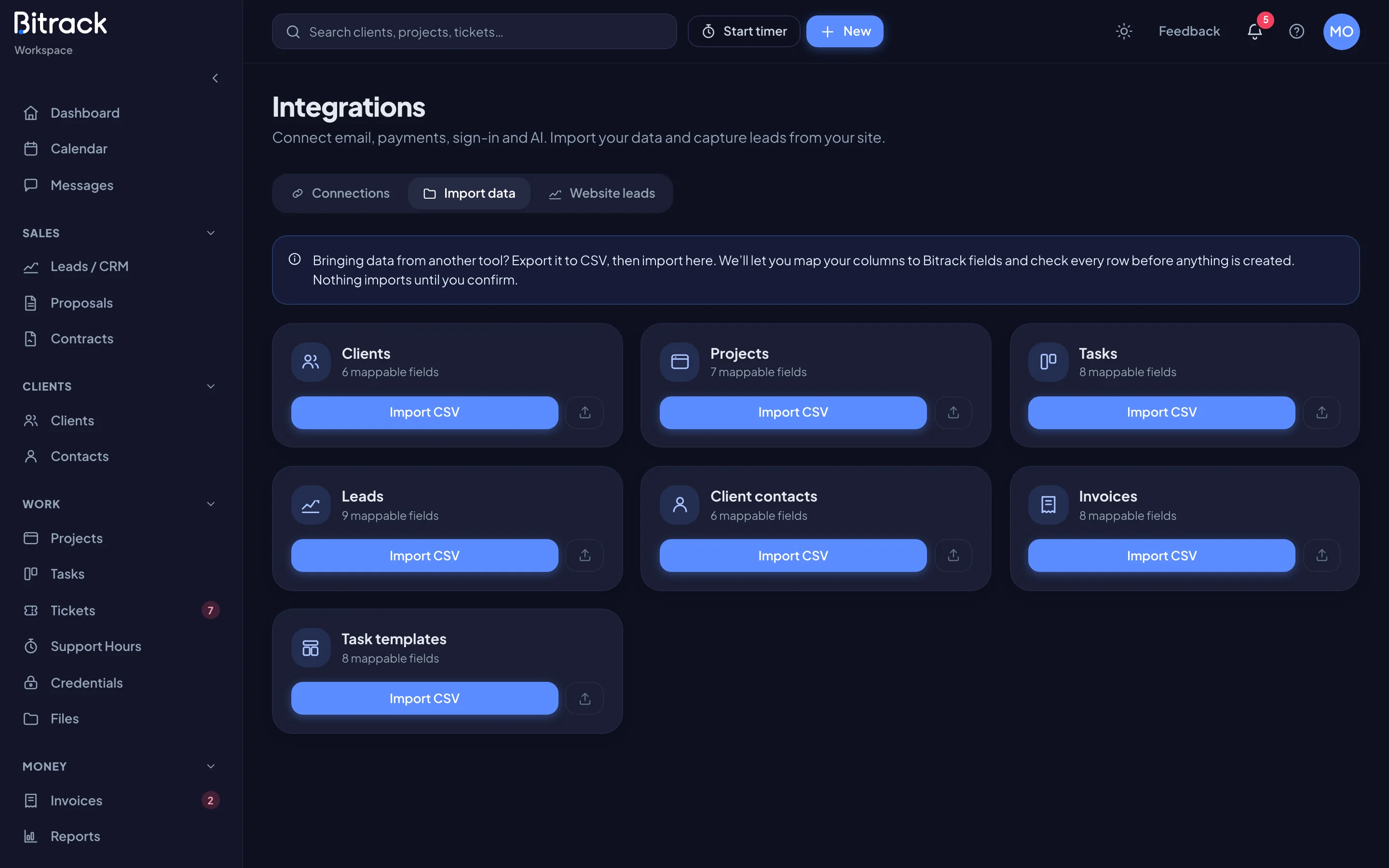Screen dimensions: 1389x868
Task: Collapse the WORK section
Action: pos(211,504)
